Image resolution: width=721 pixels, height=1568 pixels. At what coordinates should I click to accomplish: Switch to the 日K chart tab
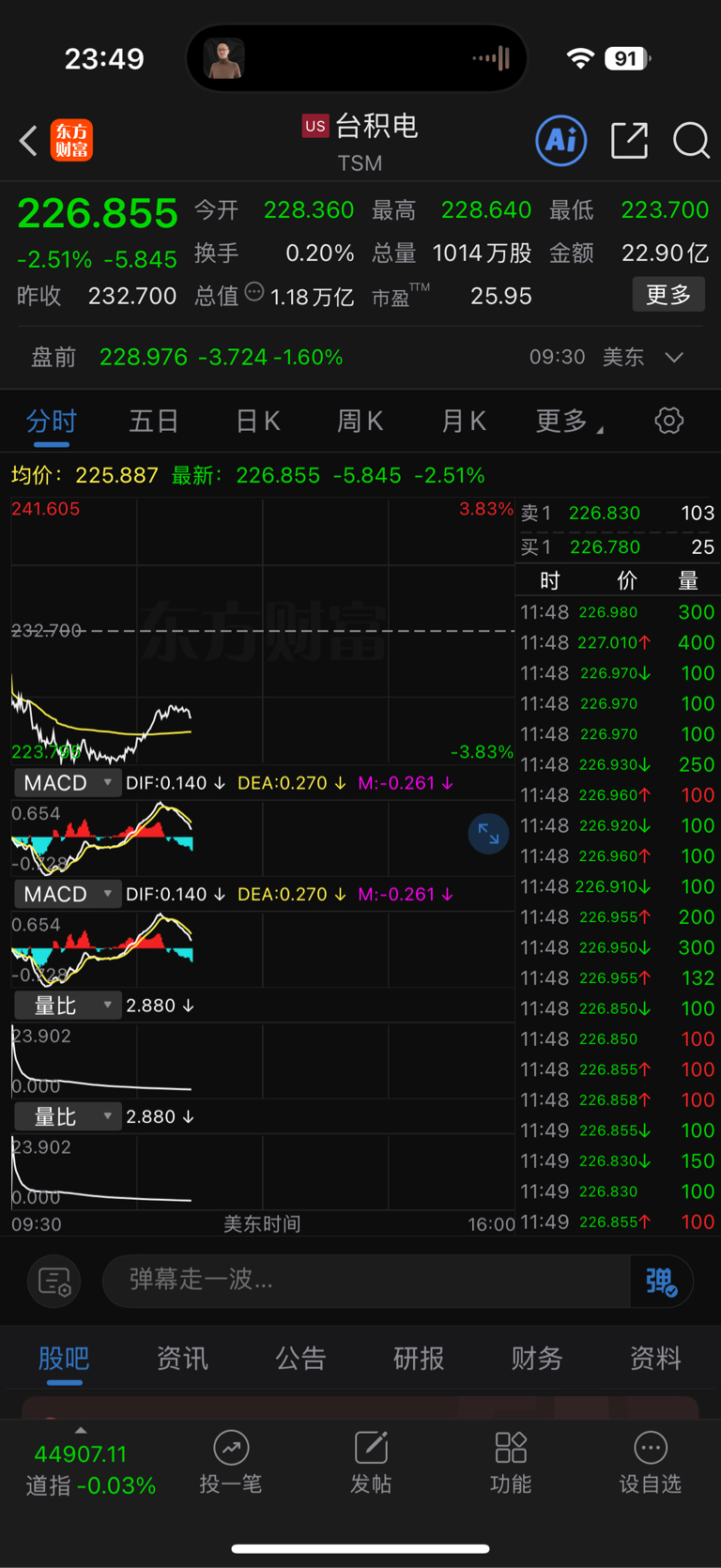(x=257, y=421)
